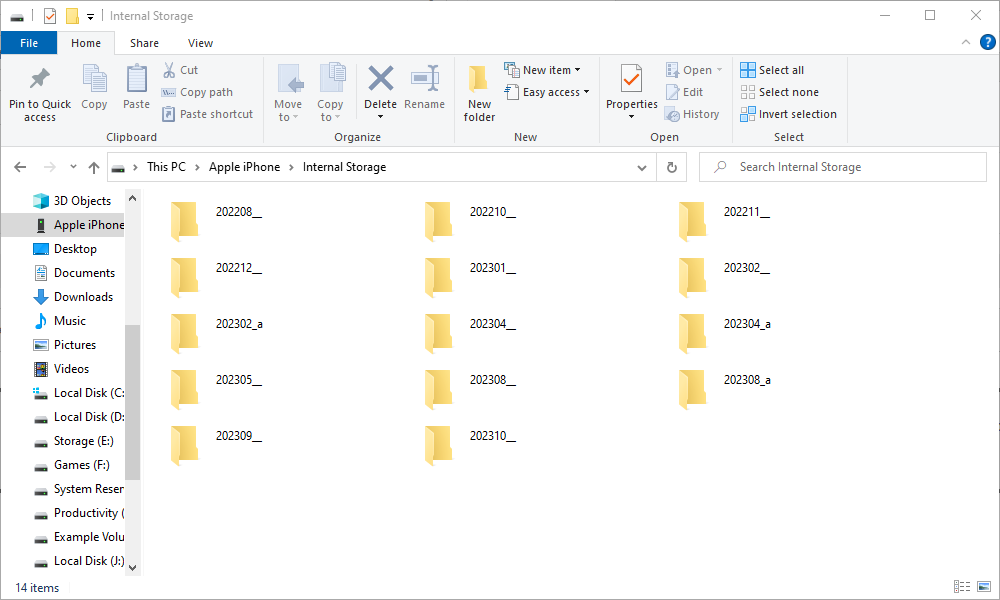Click Apple iPhone in the breadcrumb
The width and height of the screenshot is (1000, 600).
click(244, 167)
